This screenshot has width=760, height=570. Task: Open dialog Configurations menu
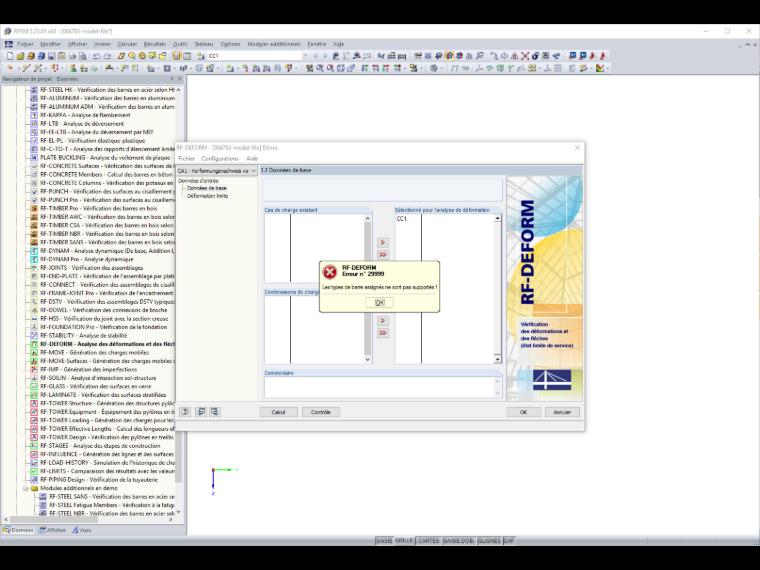pos(220,158)
